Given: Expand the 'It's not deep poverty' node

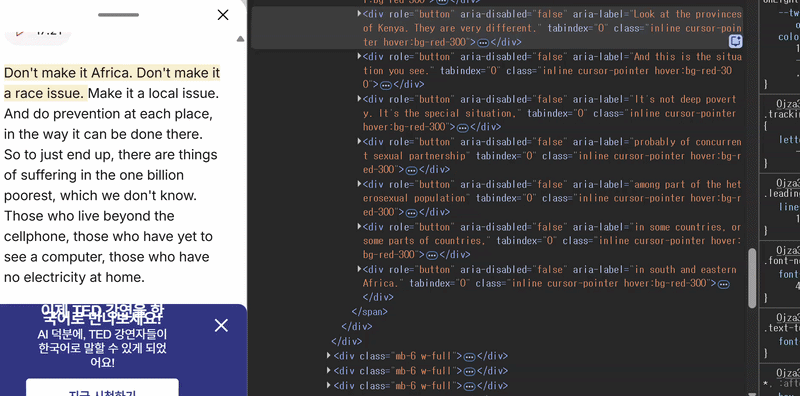Looking at the screenshot, I should pos(359,98).
